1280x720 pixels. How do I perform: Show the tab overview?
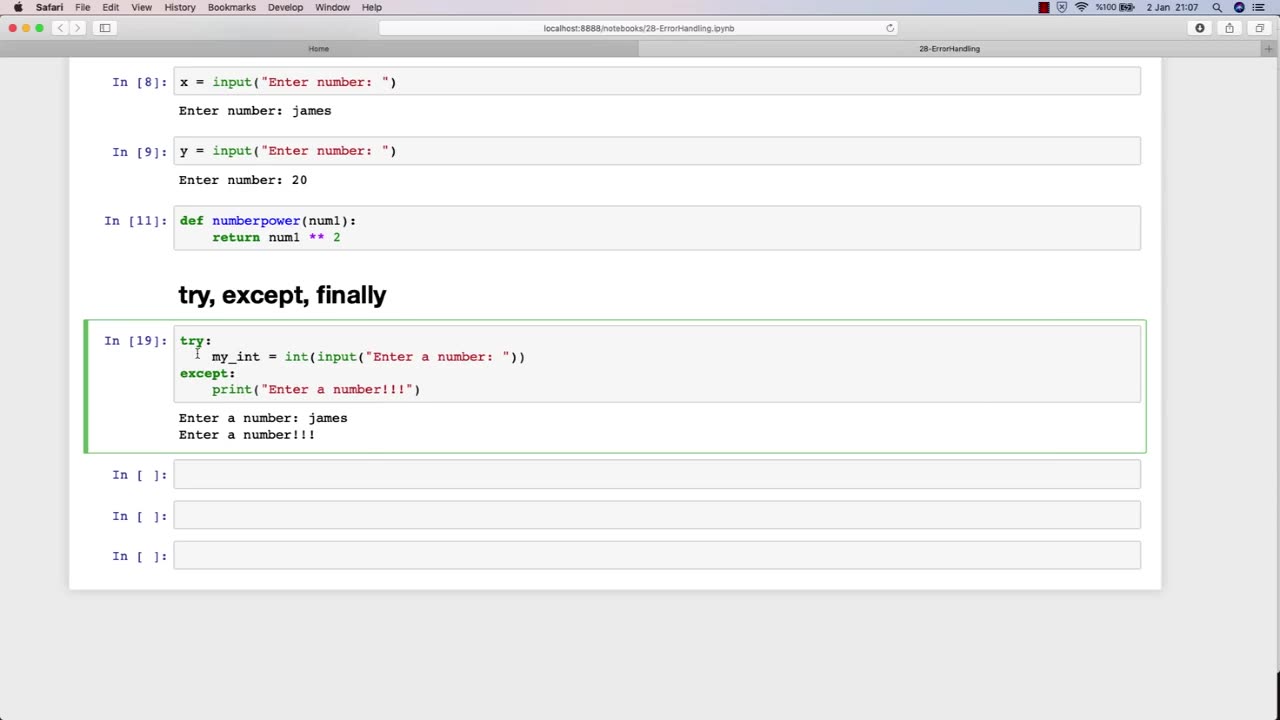[1260, 28]
